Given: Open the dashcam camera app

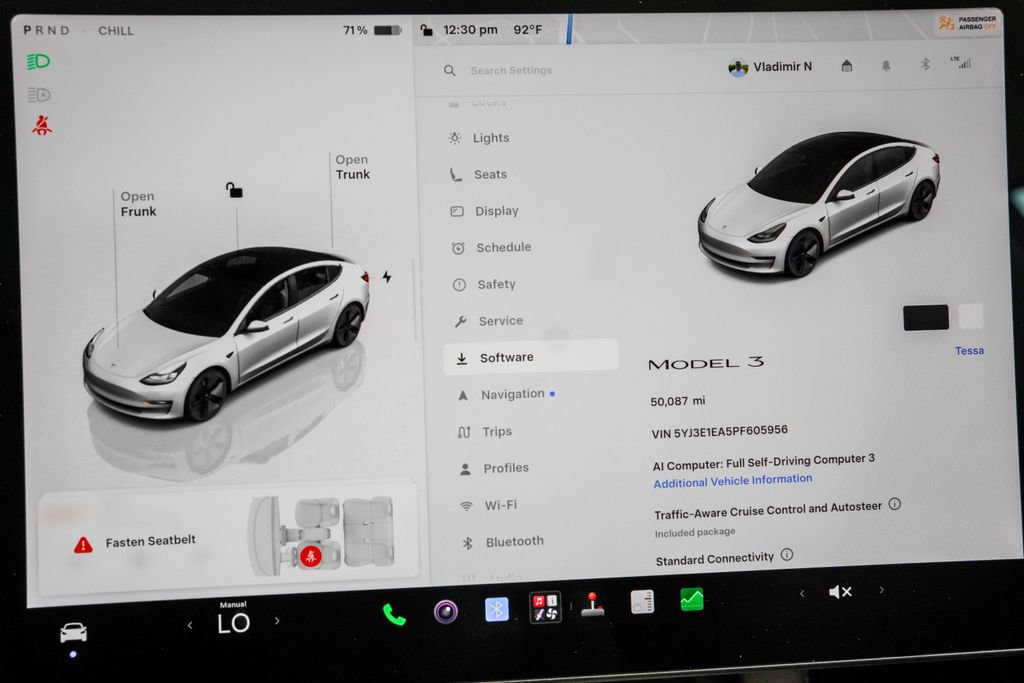Looking at the screenshot, I should (446, 612).
